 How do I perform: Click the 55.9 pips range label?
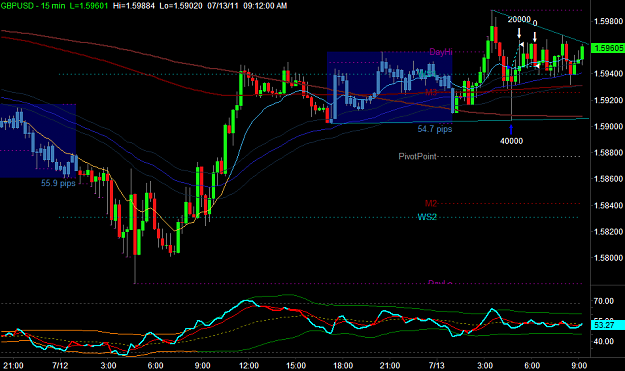58,183
